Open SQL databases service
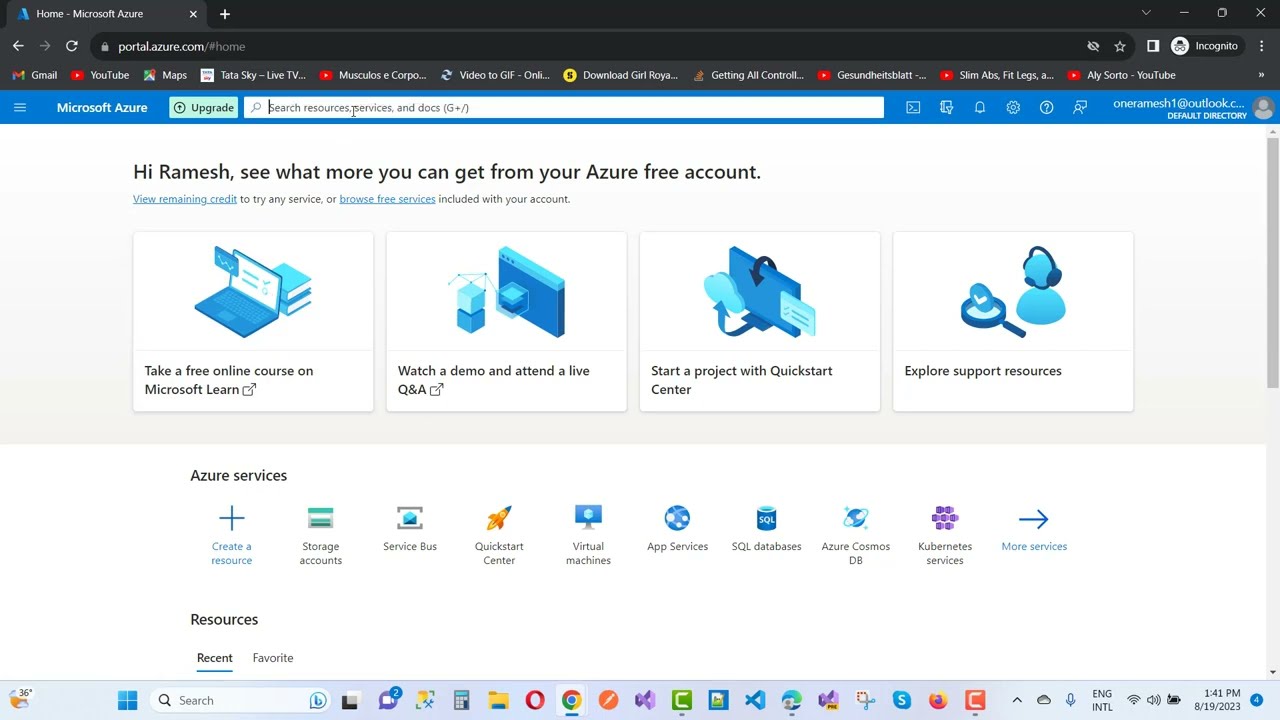This screenshot has height=720, width=1280. point(766,528)
